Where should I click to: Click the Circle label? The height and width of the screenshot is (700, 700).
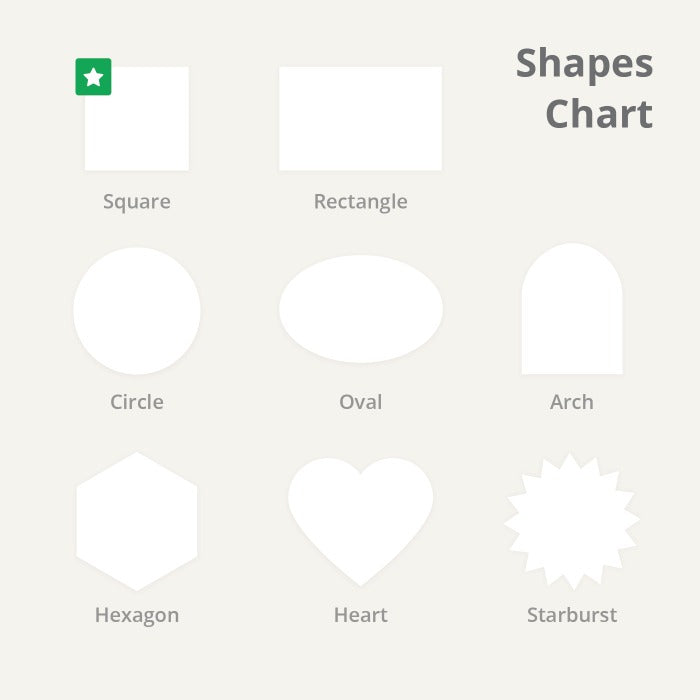(137, 402)
